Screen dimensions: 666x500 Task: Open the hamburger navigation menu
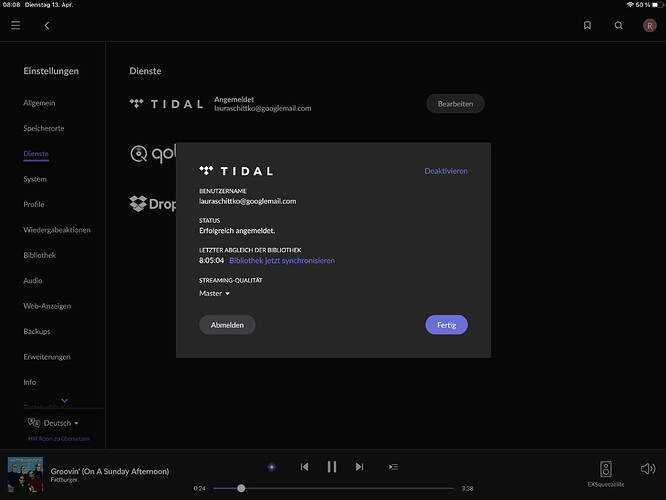[16, 25]
